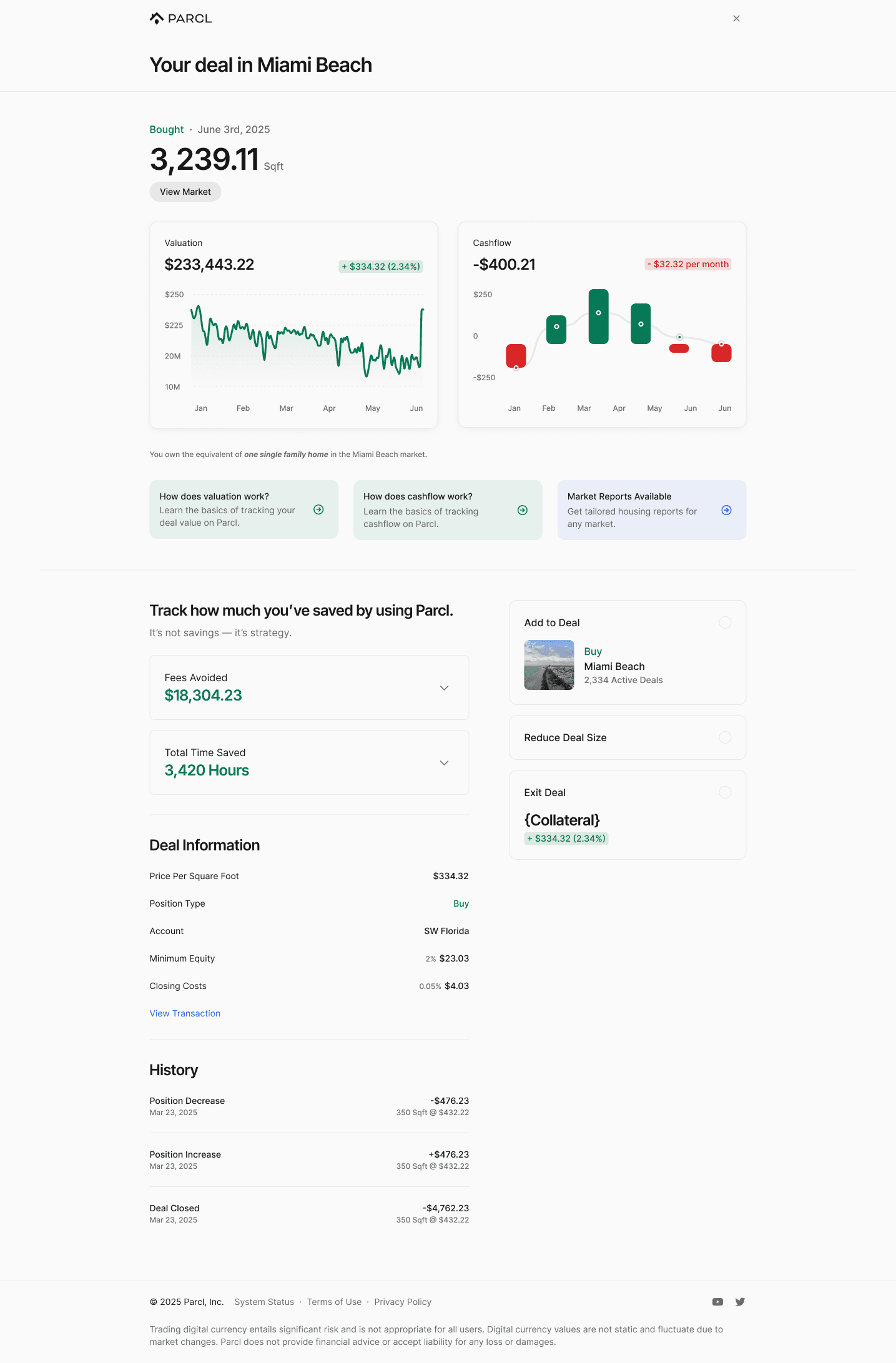The image size is (896, 1363).
Task: Click Price Per Square Foot '$334.32'
Action: point(451,876)
